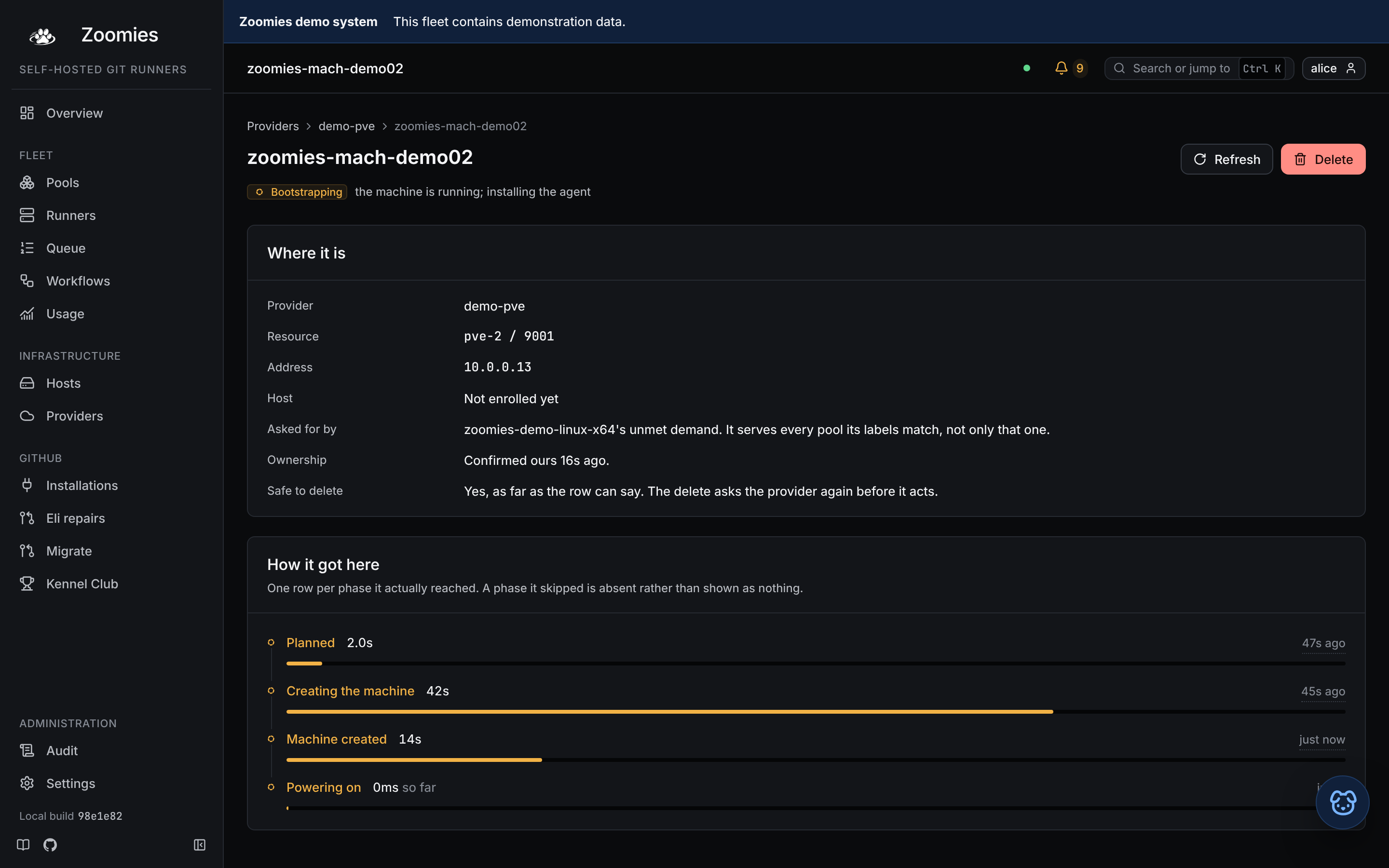
Task: Click the Hosts drive icon
Action: point(27,383)
